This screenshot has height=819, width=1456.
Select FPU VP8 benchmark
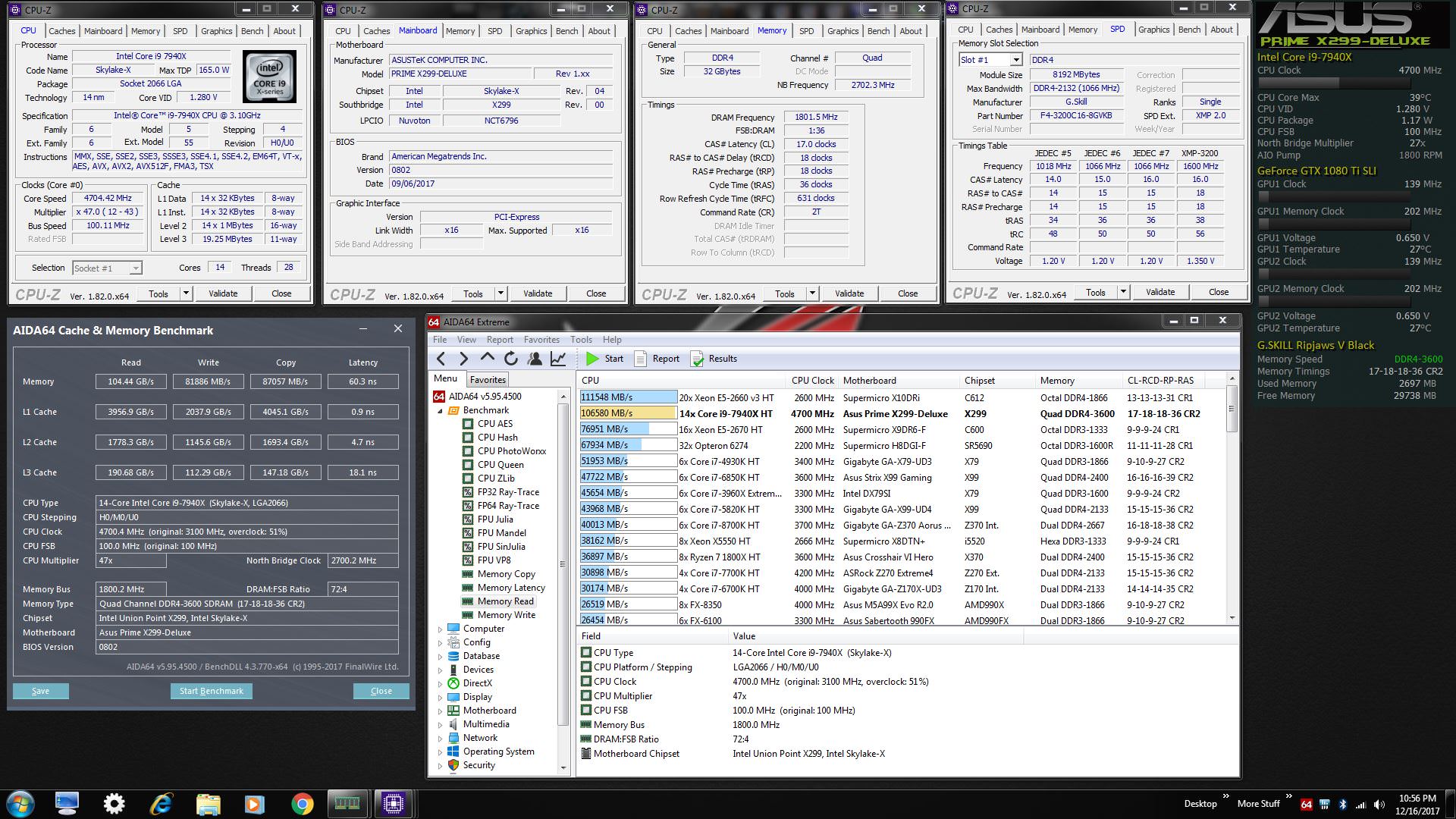click(494, 560)
